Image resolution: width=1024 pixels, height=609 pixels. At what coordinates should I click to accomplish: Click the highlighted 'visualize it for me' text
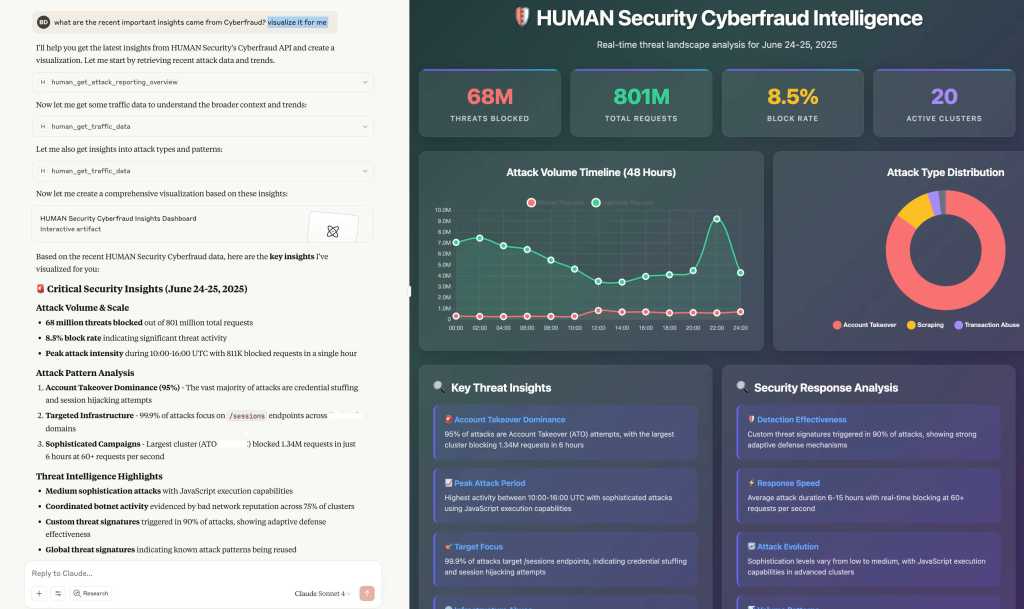297,22
